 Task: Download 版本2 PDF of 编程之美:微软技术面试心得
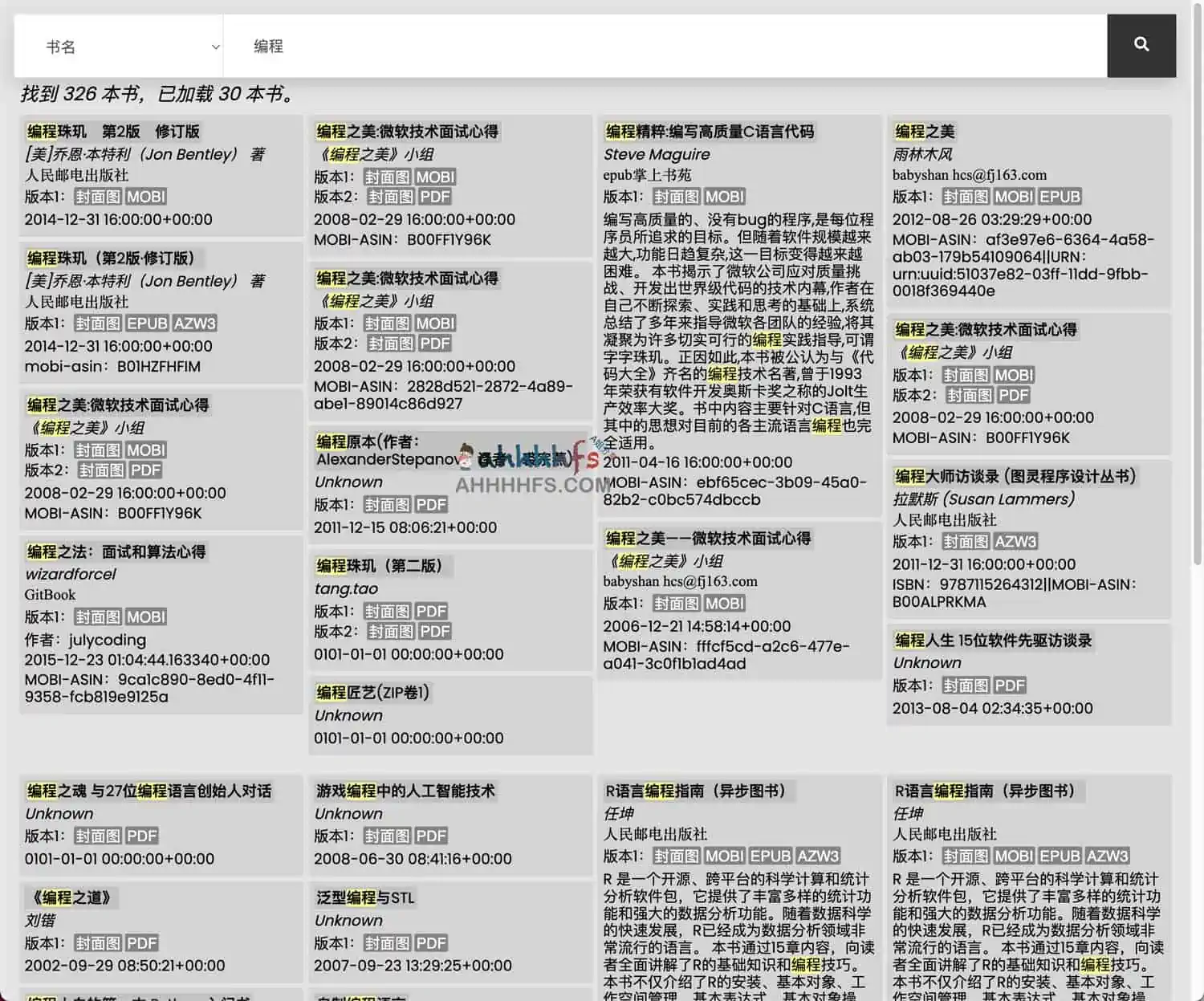click(x=145, y=470)
